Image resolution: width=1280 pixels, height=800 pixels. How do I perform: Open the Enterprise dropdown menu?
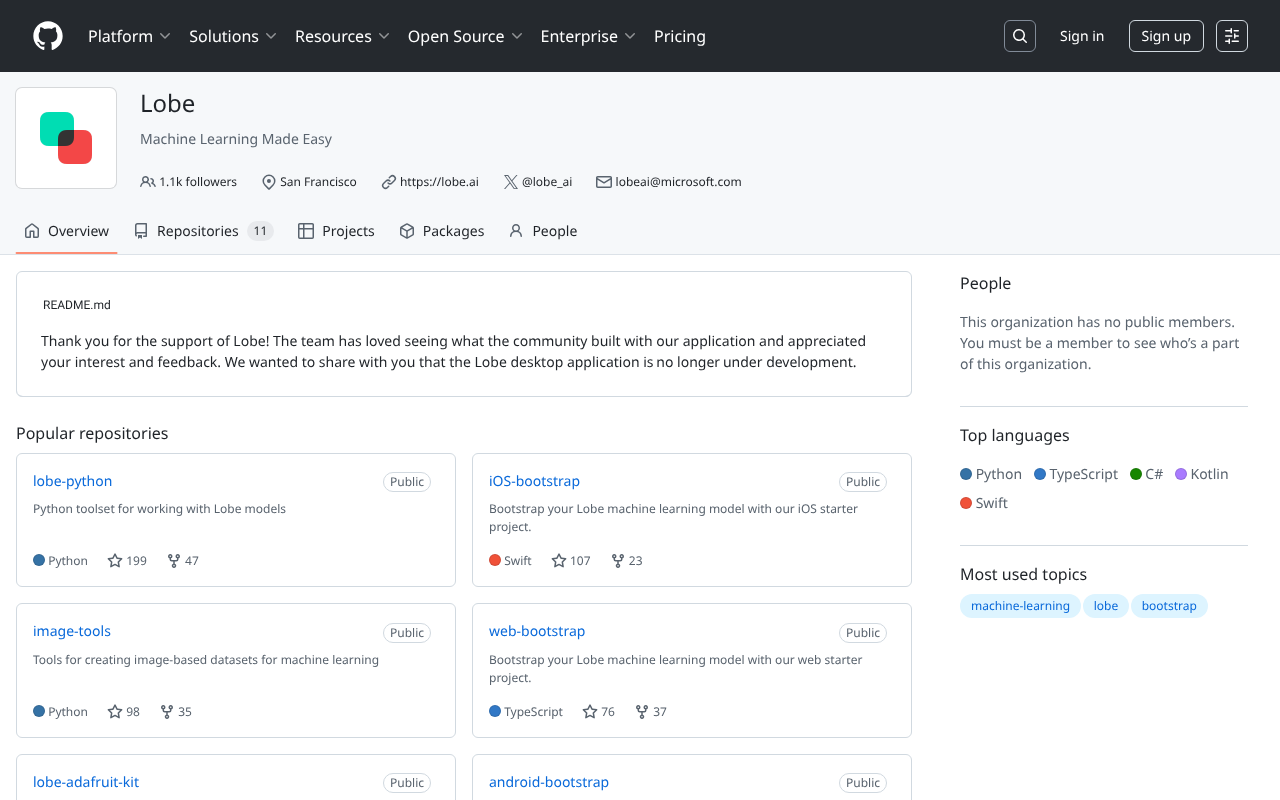click(588, 36)
